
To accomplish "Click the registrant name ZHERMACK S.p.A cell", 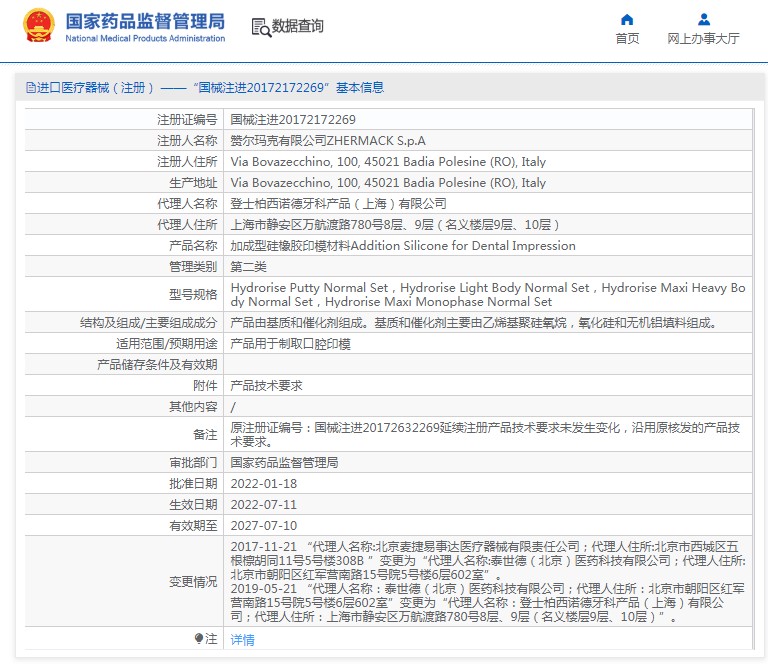I will (x=328, y=141).
